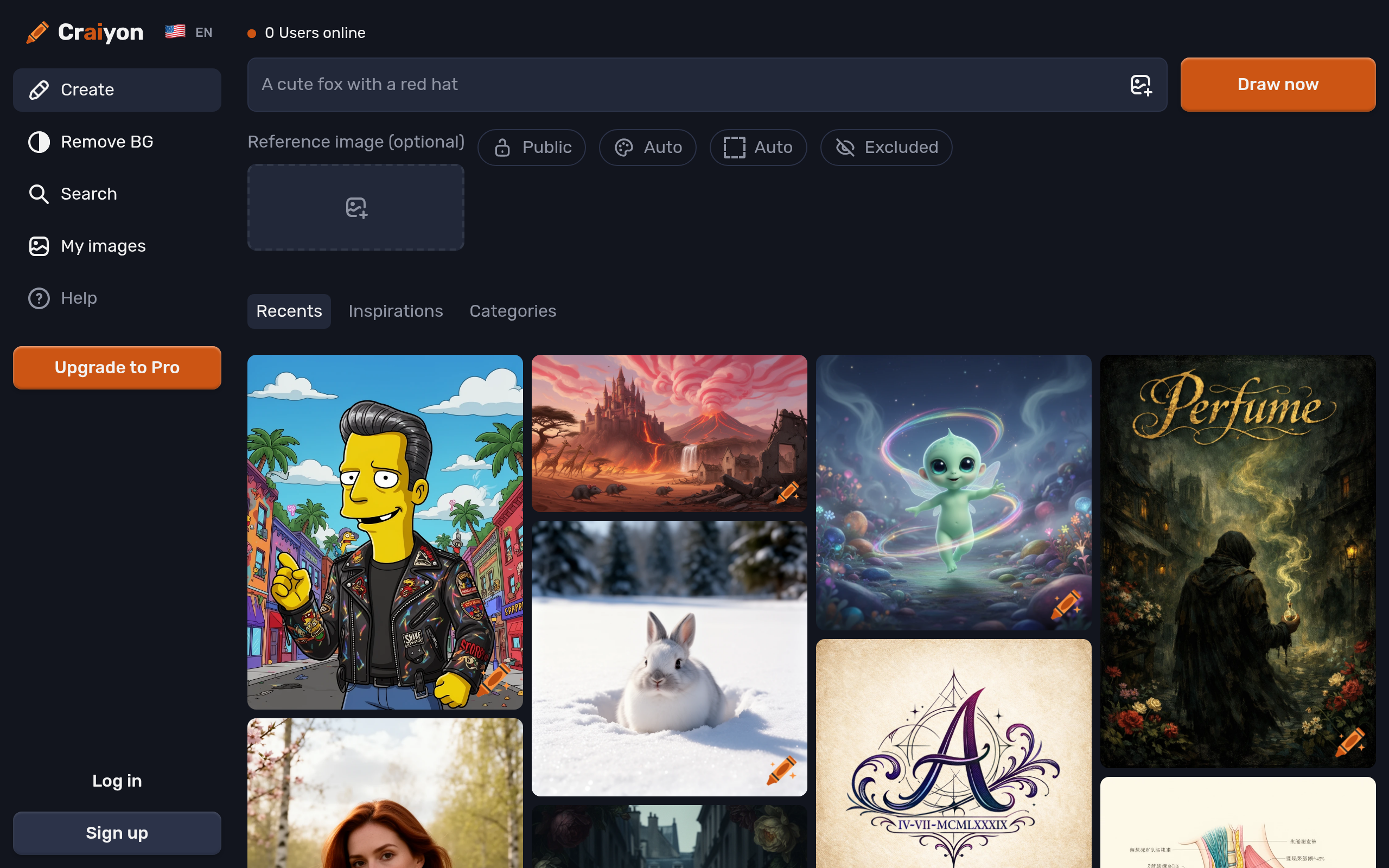Screen dimensions: 1389x868
Task: Click the Craiyon crayon logo icon
Action: [x=37, y=32]
